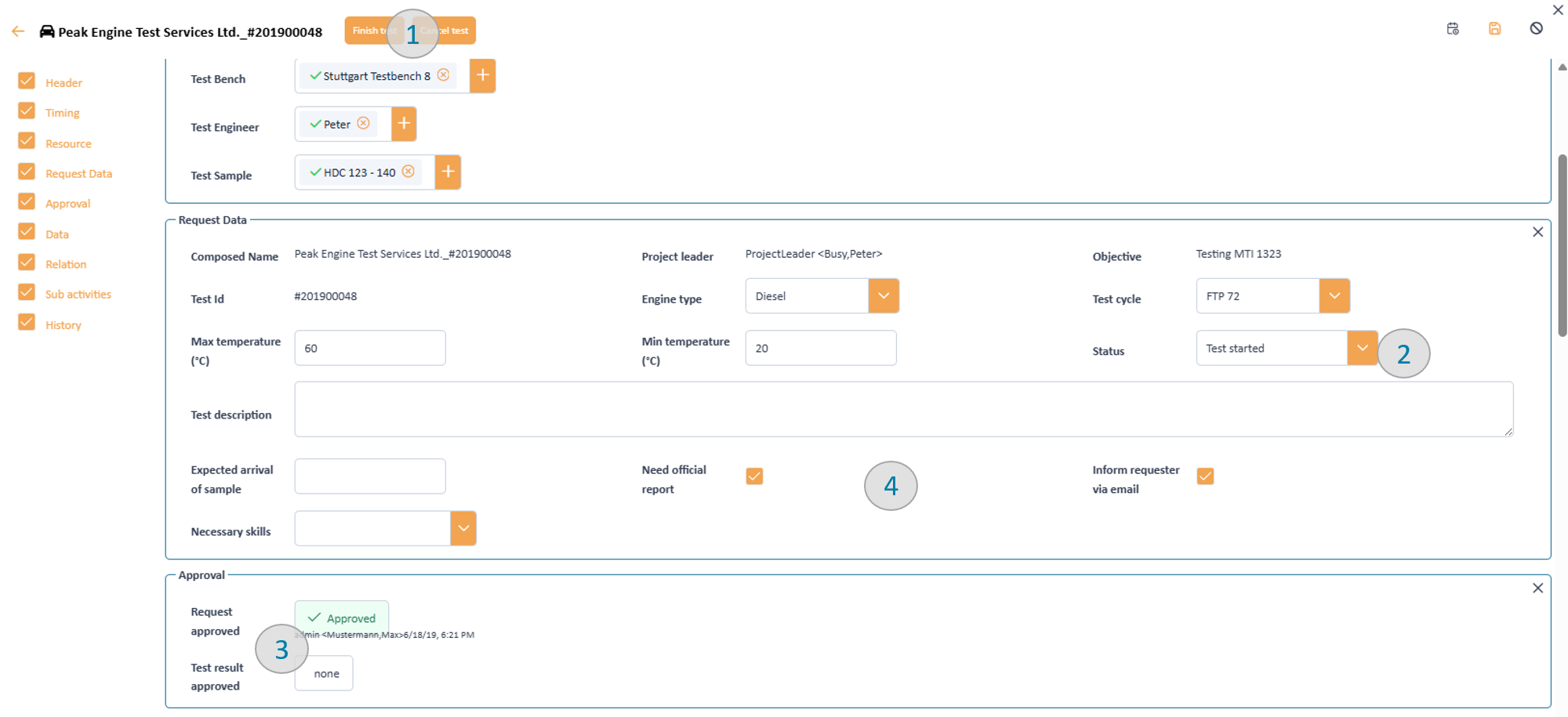The width and height of the screenshot is (1568, 717).
Task: Remove Peter from Test Engineer
Action: 364,124
